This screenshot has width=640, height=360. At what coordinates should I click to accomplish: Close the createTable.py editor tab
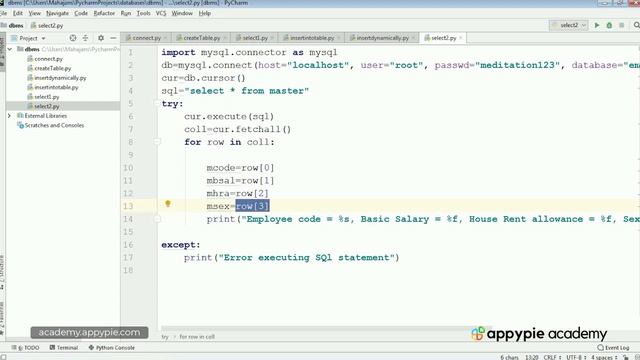tap(224, 38)
